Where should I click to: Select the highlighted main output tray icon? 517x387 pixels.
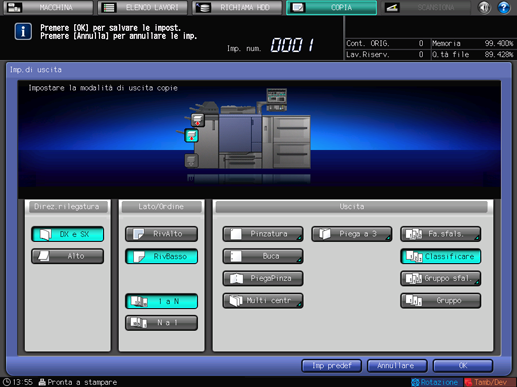click(191, 136)
